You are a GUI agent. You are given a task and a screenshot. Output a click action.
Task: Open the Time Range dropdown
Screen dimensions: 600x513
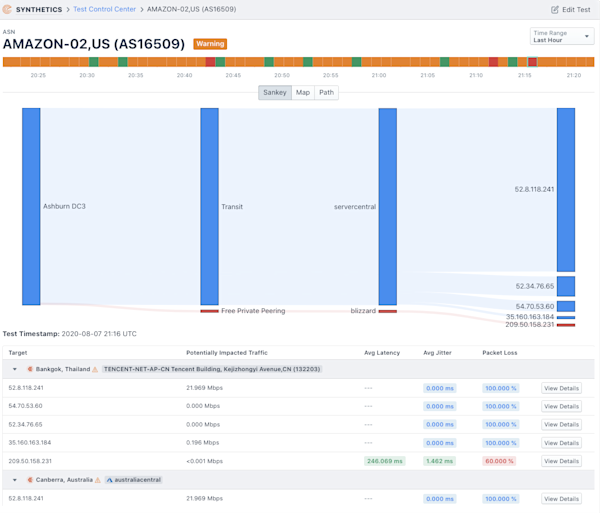562,36
